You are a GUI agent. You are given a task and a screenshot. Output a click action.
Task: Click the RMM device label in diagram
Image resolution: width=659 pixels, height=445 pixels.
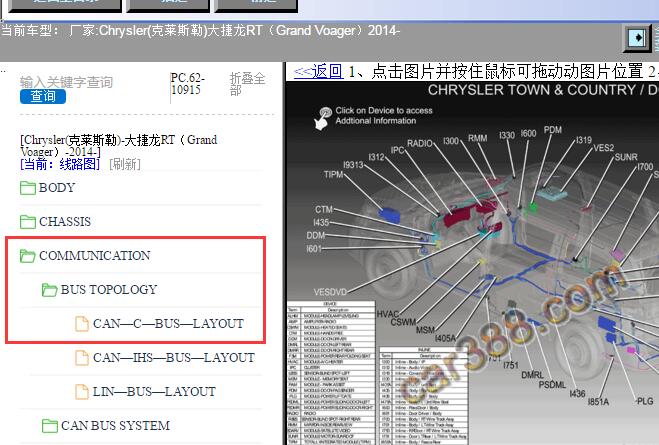(477, 138)
